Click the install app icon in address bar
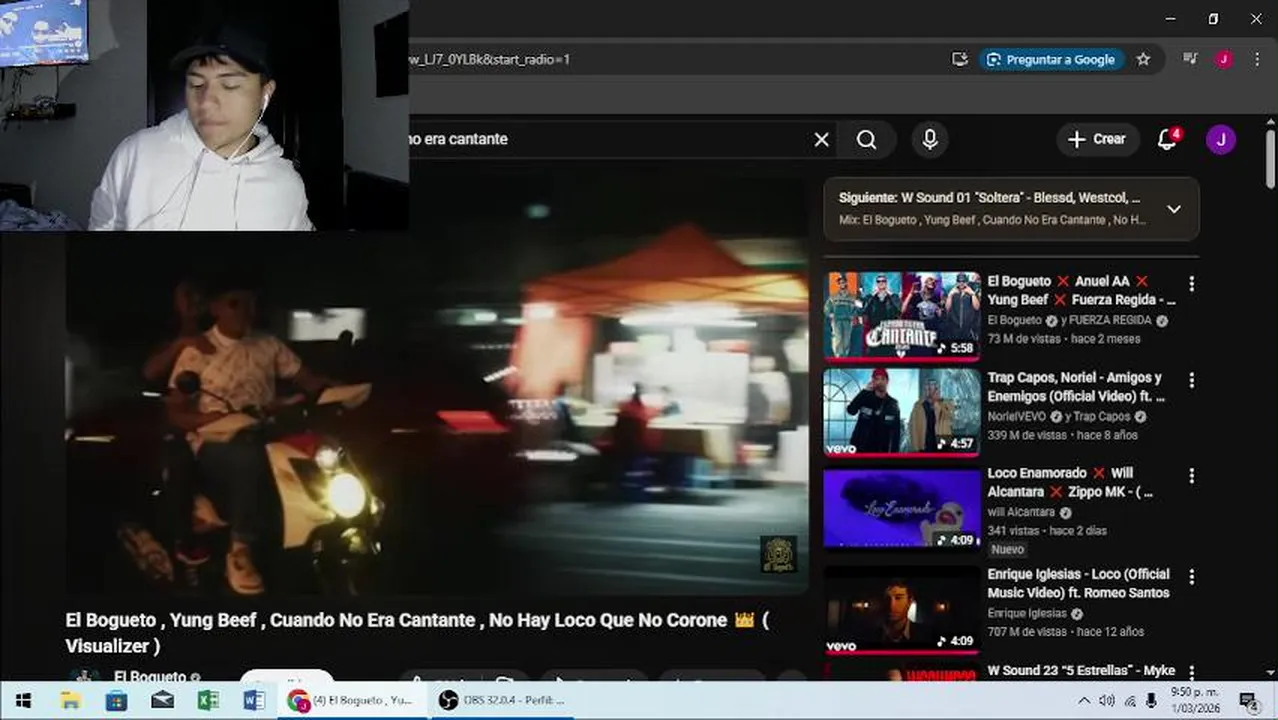 [960, 59]
